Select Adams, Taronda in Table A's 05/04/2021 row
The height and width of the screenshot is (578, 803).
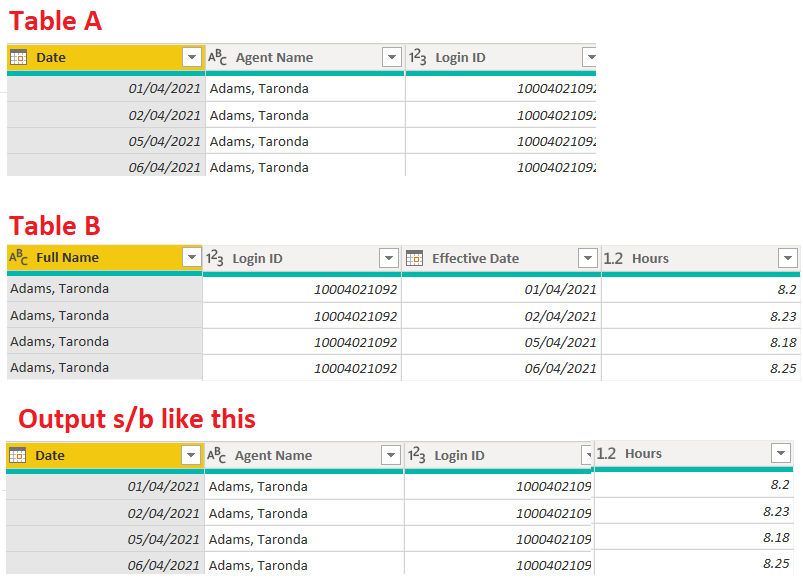pyautogui.click(x=305, y=141)
